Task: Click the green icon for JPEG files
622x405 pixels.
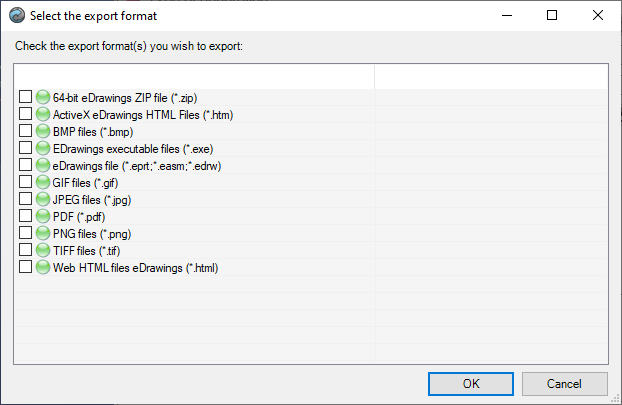Action: coord(43,199)
